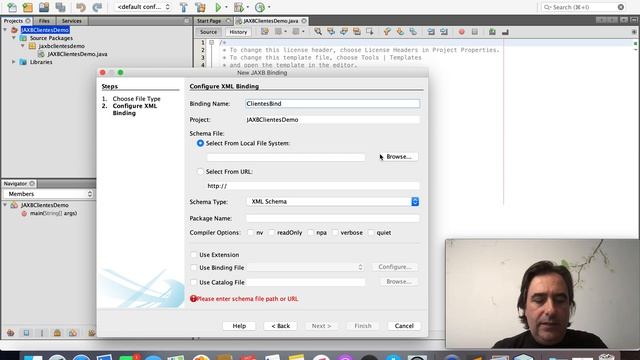The height and width of the screenshot is (360, 640).
Task: Select the 'Select From URL' radio button
Action: pos(200,172)
